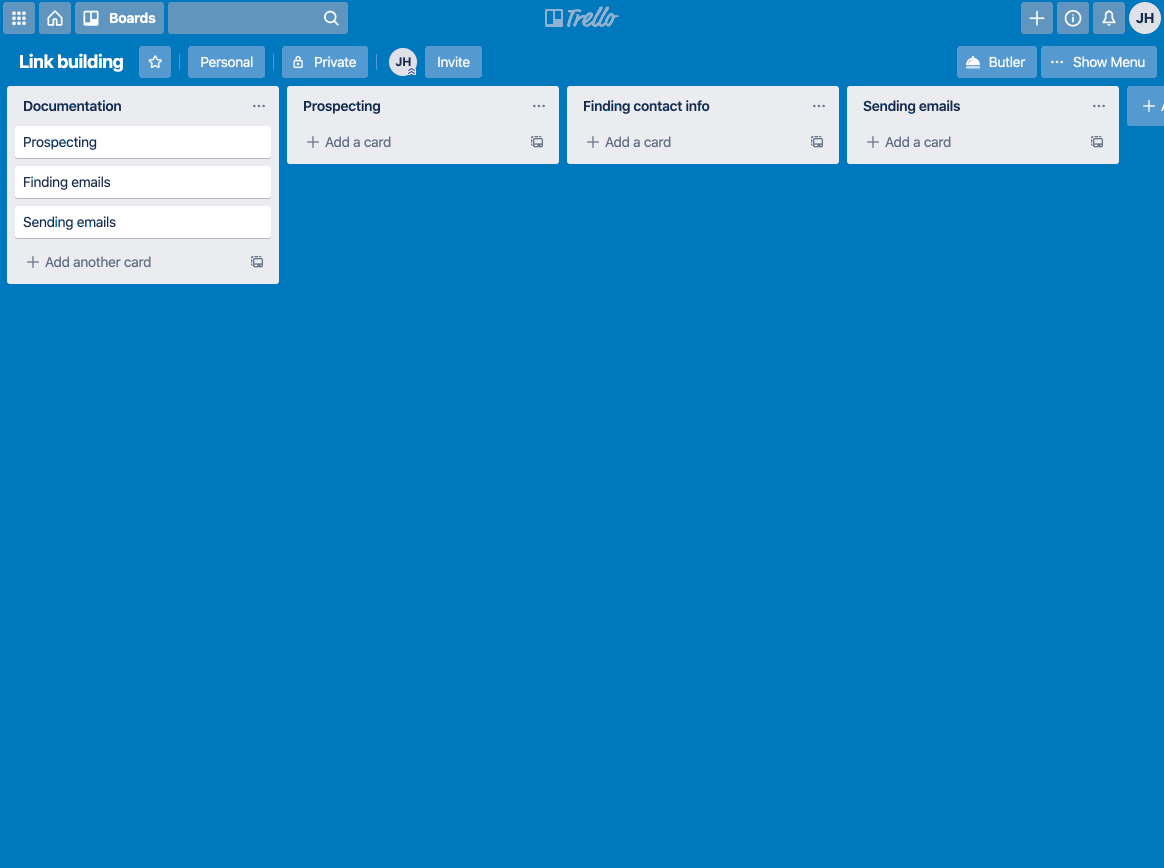Open notifications with the bell icon
The image size is (1164, 868).
(x=1108, y=17)
